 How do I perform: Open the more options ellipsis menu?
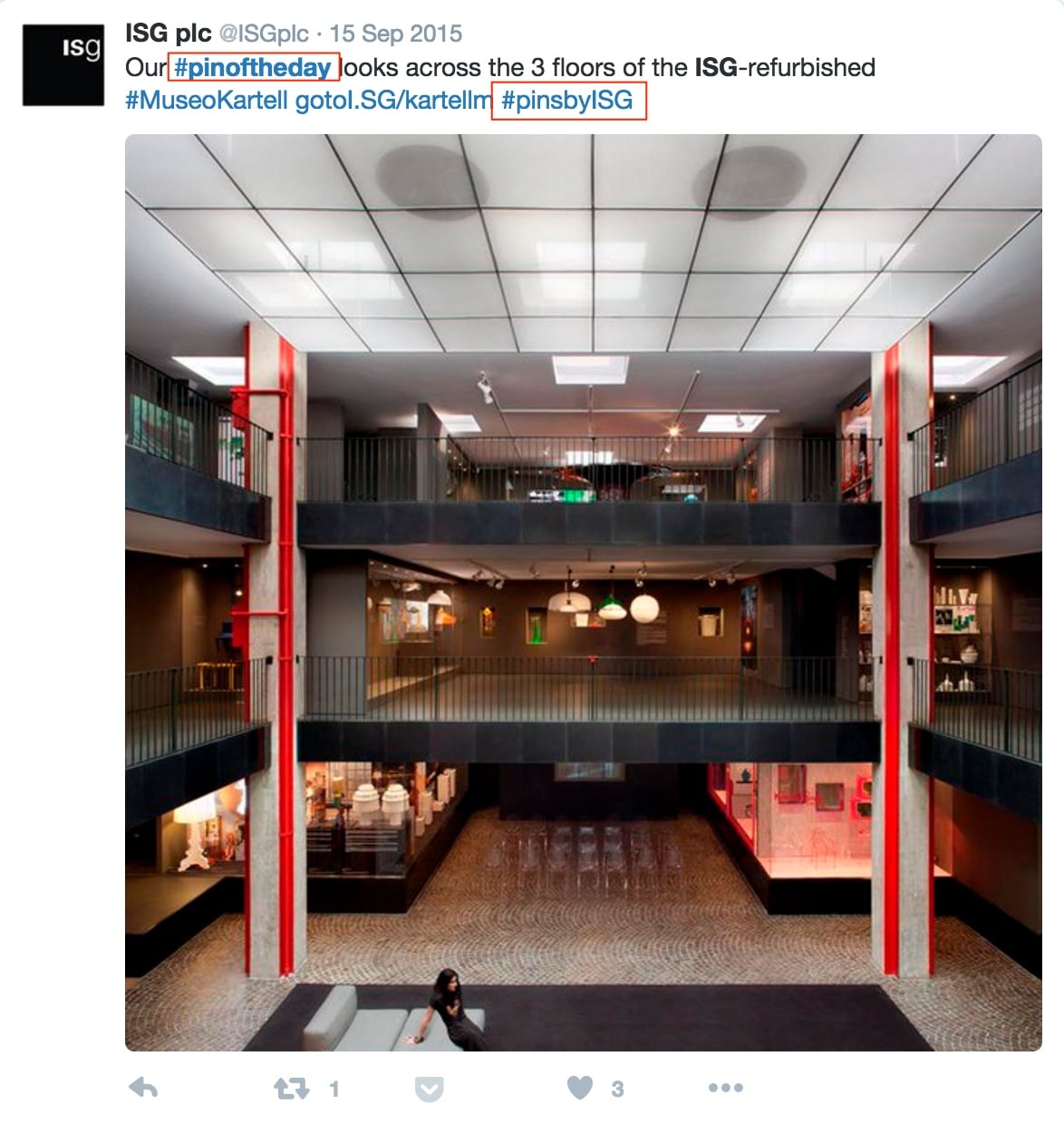click(726, 1088)
